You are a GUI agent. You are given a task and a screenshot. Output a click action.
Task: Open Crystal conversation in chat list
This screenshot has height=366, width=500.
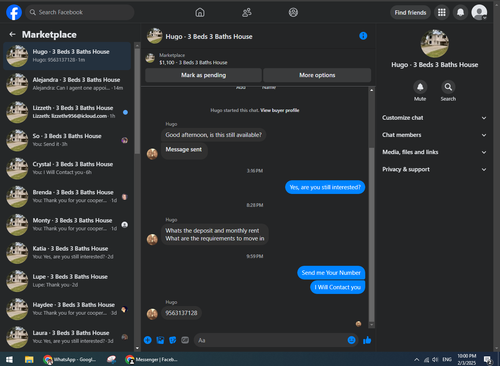(67, 168)
